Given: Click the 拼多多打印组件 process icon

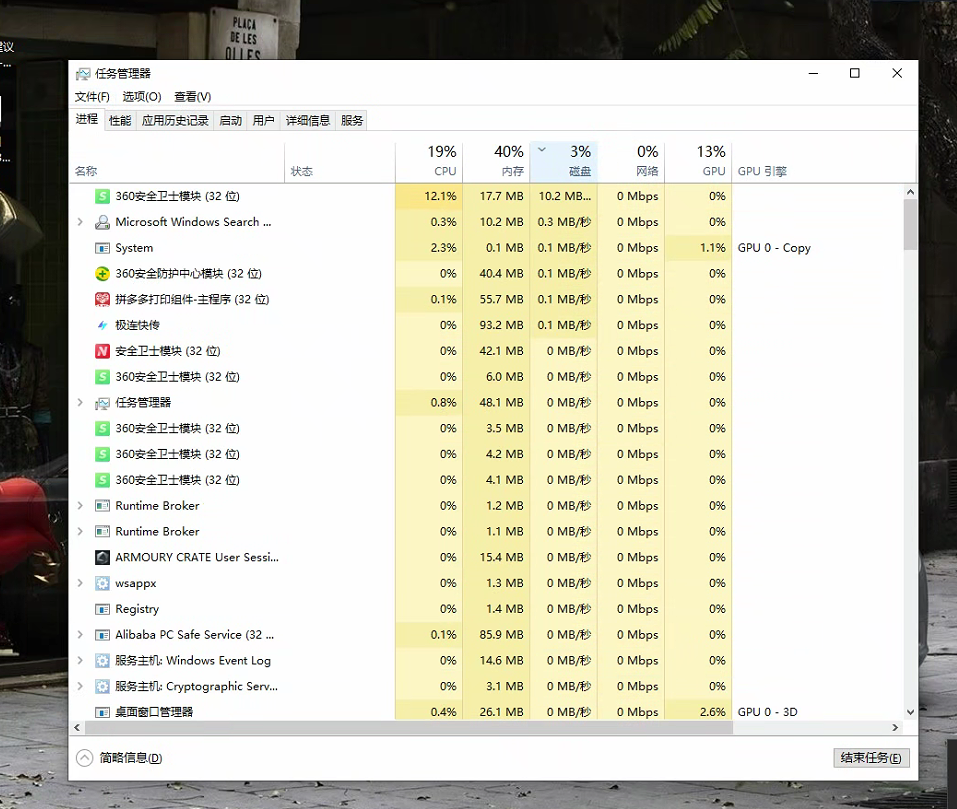Looking at the screenshot, I should click(102, 299).
